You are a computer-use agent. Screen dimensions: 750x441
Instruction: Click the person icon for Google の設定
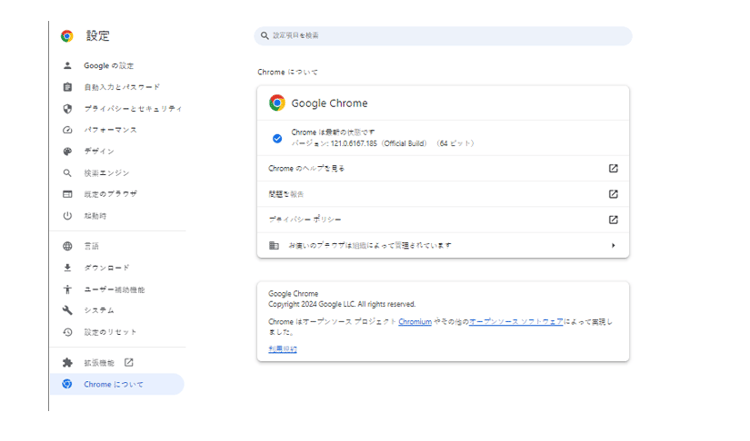[67, 66]
